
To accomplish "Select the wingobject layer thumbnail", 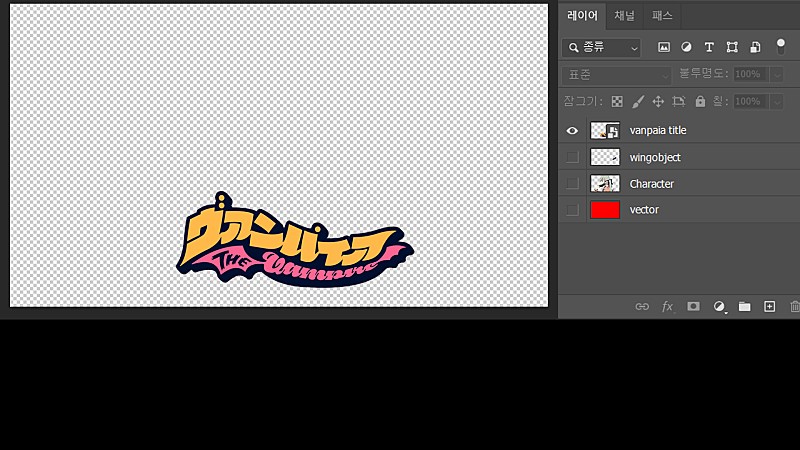I will point(605,157).
